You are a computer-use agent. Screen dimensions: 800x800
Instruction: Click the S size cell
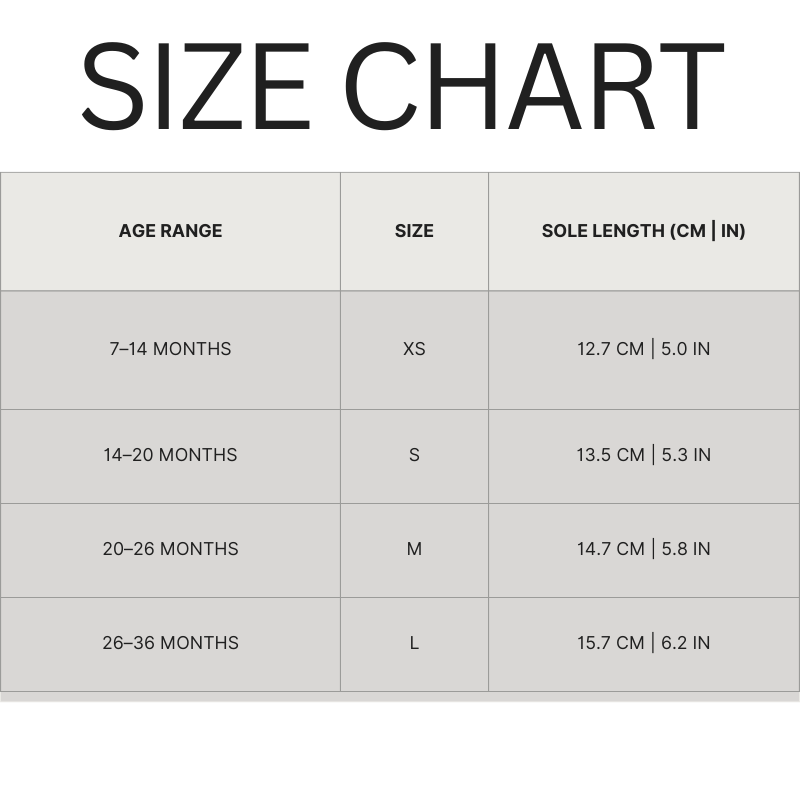[x=414, y=455]
